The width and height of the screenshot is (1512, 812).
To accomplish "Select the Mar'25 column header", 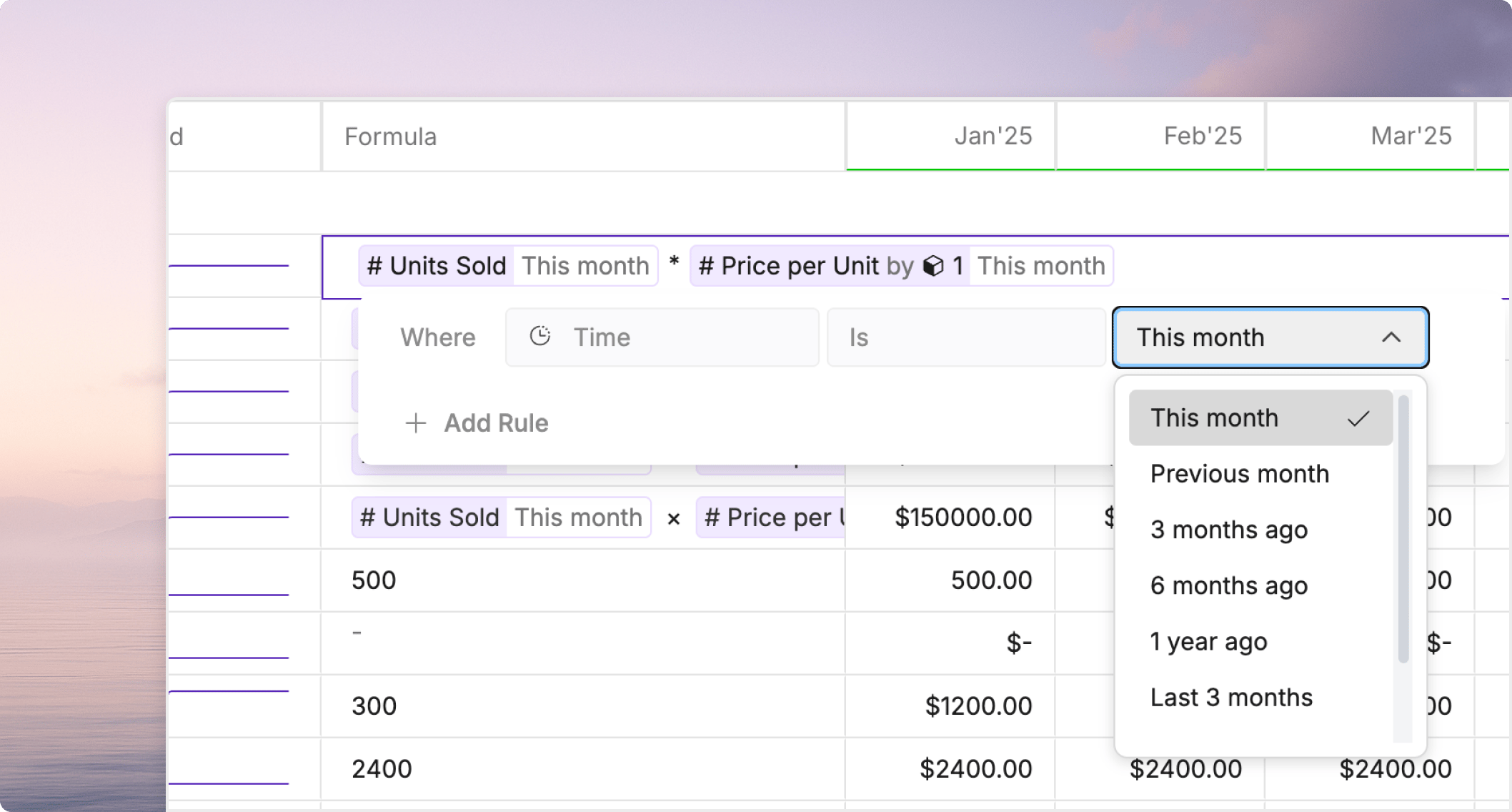I will click(x=1371, y=136).
